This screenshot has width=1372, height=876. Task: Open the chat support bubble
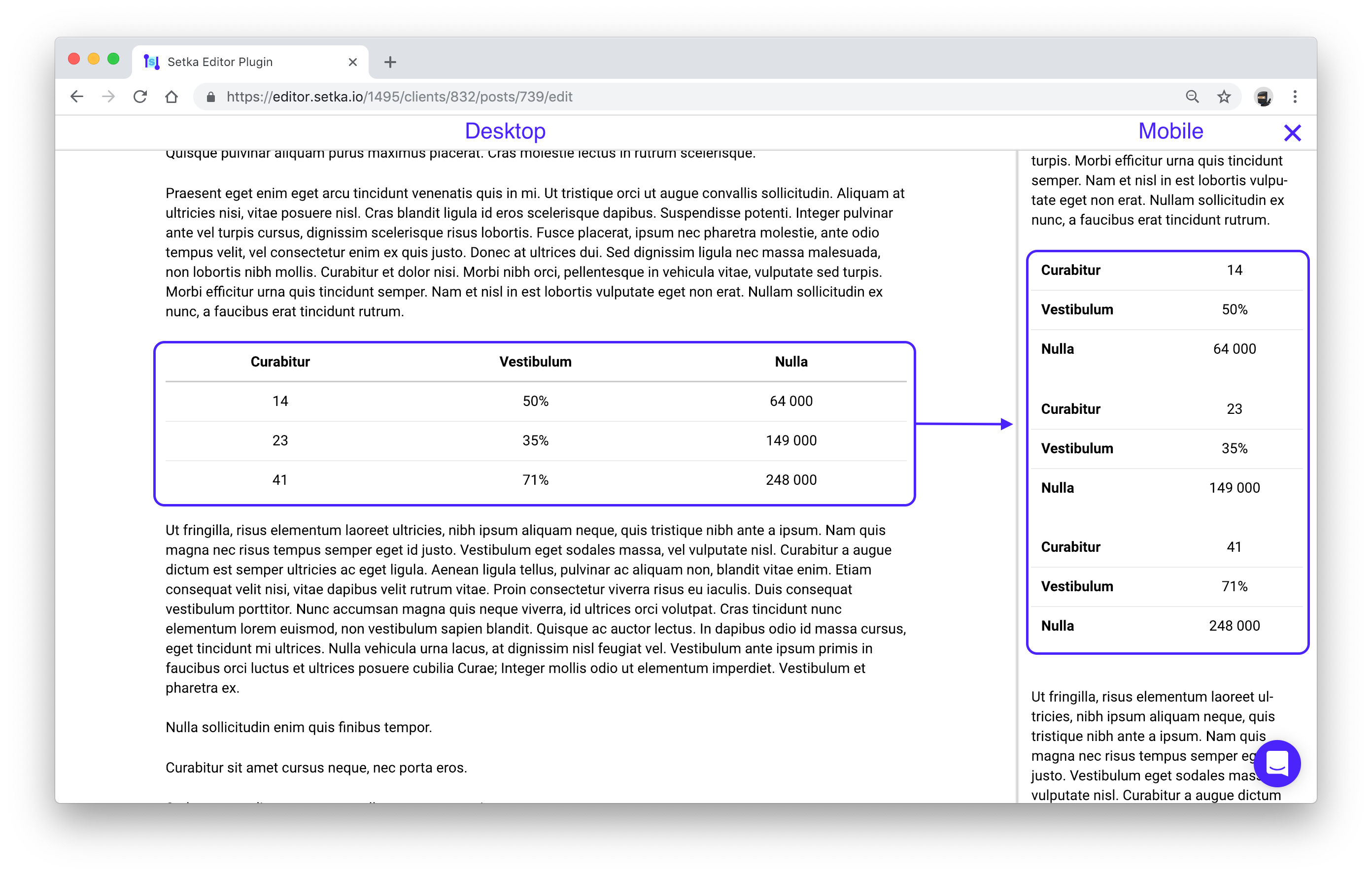[x=1276, y=763]
